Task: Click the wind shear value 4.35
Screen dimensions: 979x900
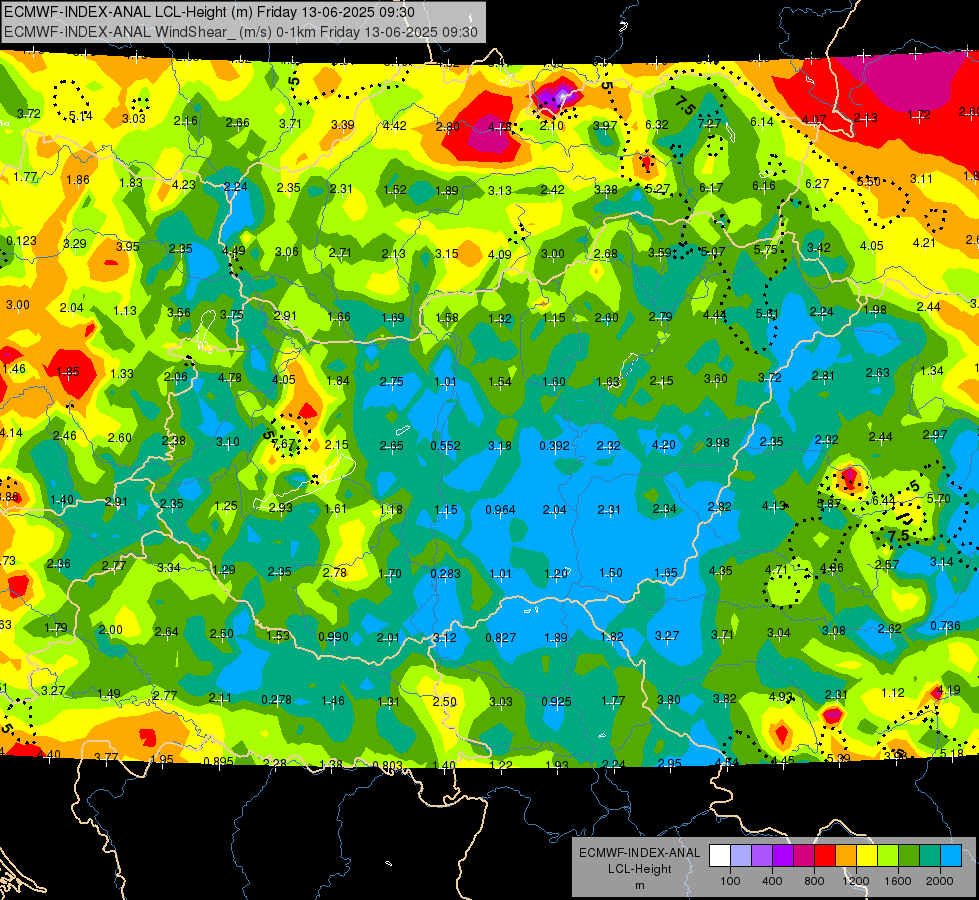Action: coord(721,570)
